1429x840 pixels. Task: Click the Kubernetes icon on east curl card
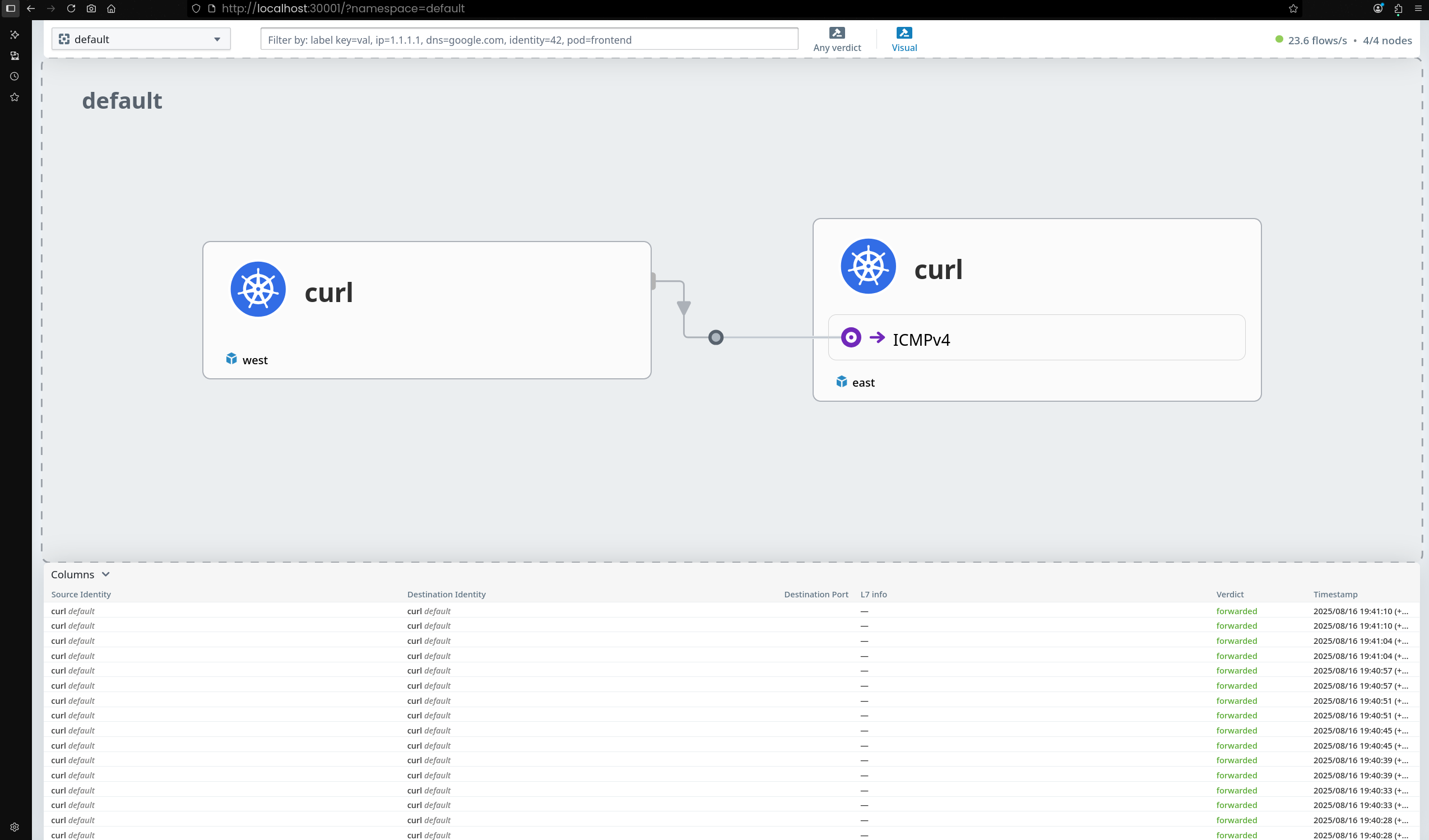click(x=867, y=266)
